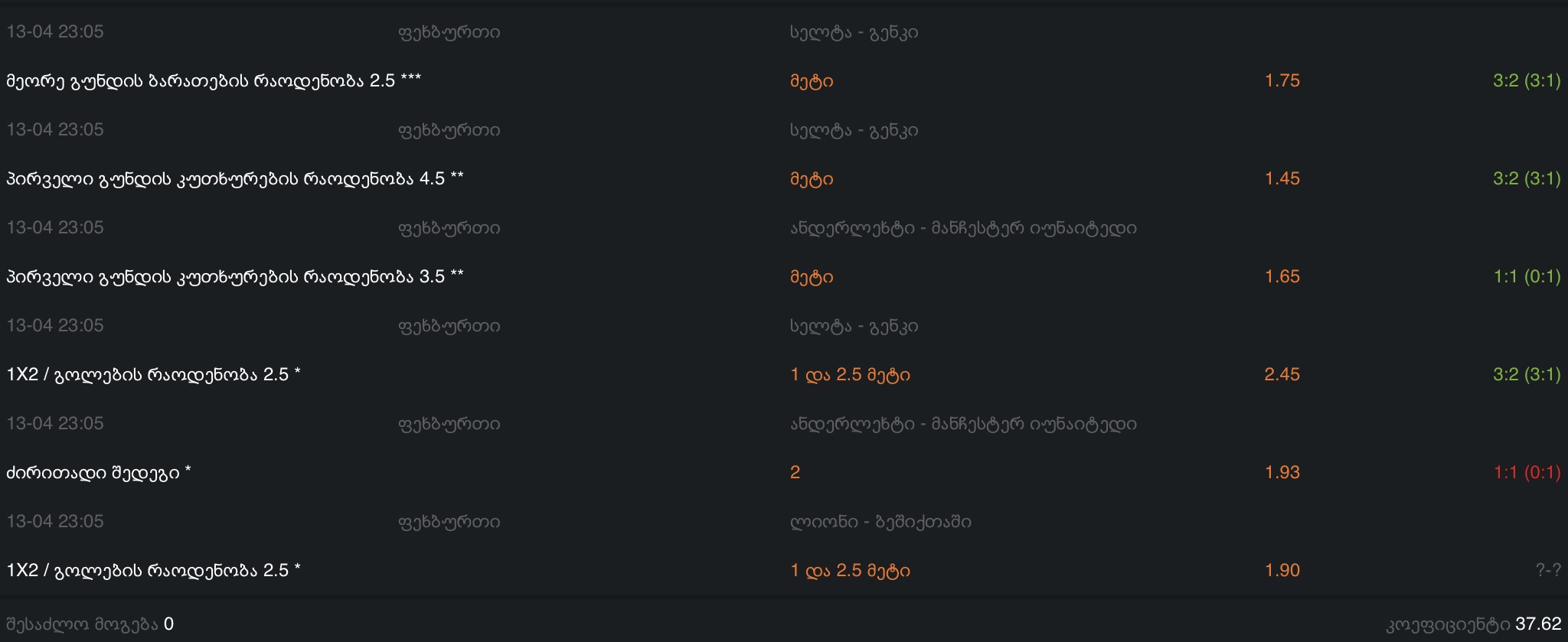The width and height of the screenshot is (1568, 642).
Task: Click the pending ?-? score
Action: click(x=1547, y=571)
